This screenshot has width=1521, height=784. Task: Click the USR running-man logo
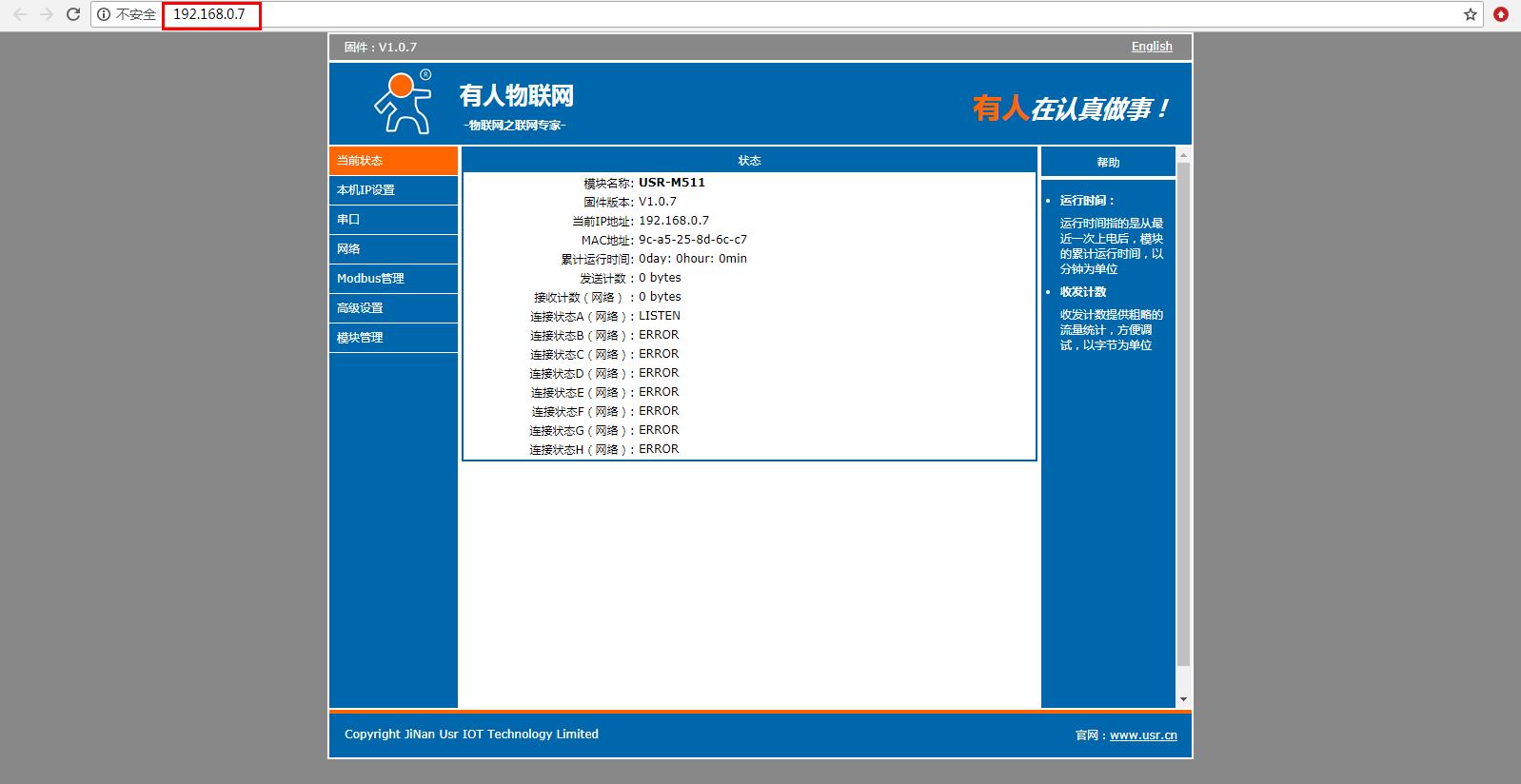click(401, 103)
